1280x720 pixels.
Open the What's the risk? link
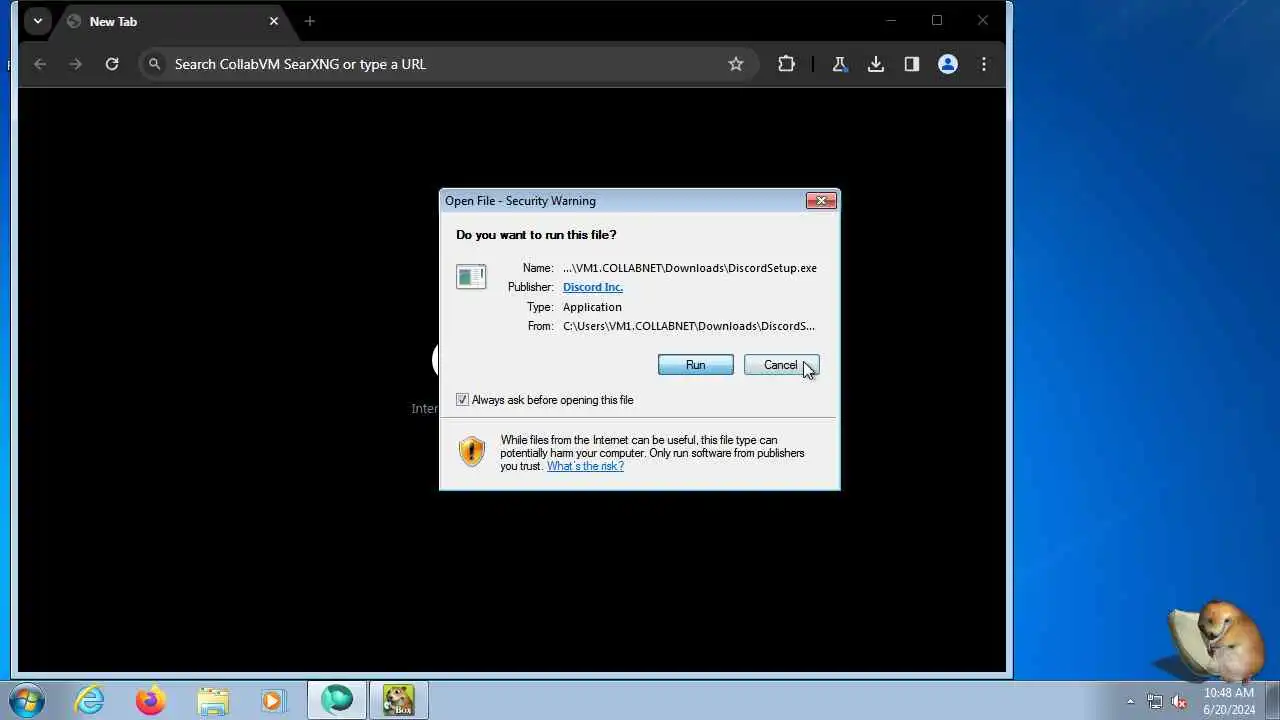coord(585,466)
